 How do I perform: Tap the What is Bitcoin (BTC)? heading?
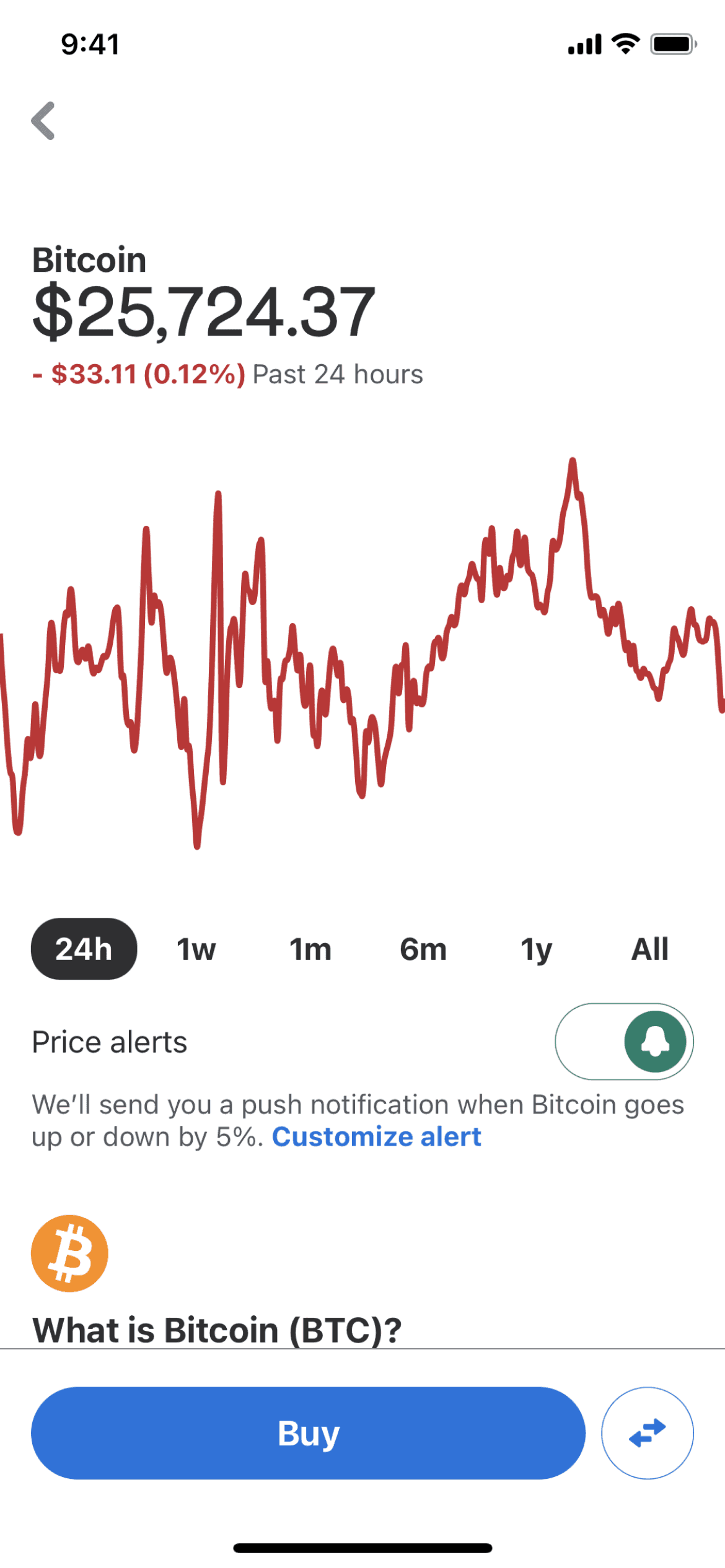[x=217, y=1329]
